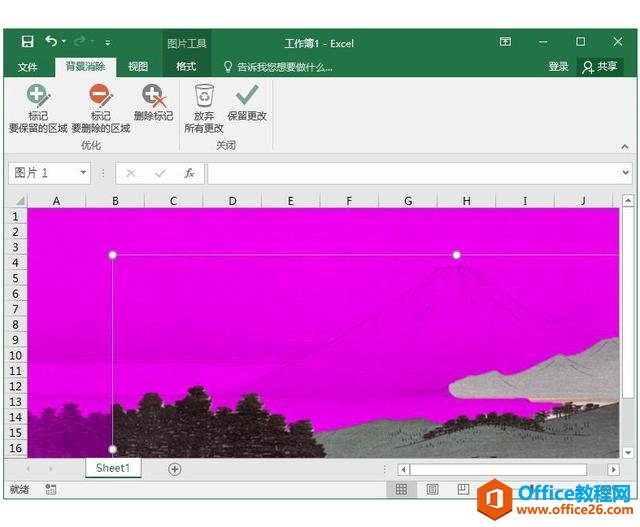
Task: Open the 文件 menu tab
Action: 27,67
